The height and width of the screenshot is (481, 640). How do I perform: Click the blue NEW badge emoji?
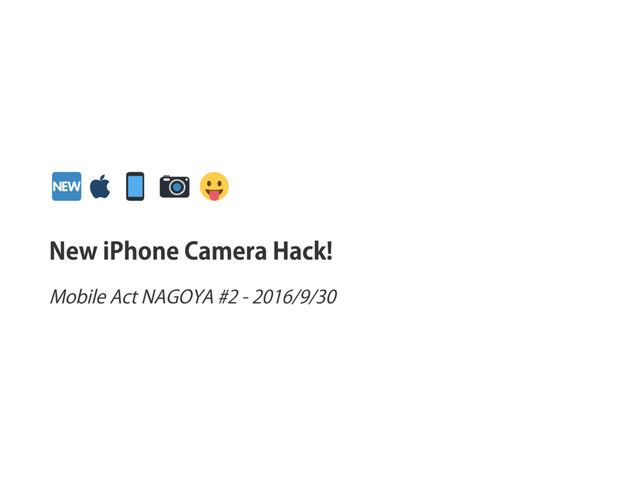point(67,186)
